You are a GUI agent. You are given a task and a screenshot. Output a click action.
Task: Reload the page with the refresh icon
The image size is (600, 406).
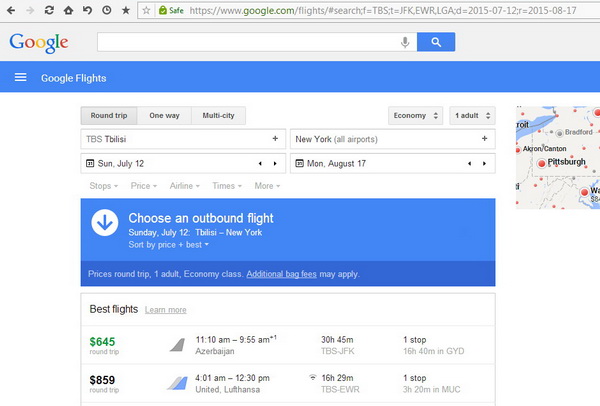click(x=49, y=10)
